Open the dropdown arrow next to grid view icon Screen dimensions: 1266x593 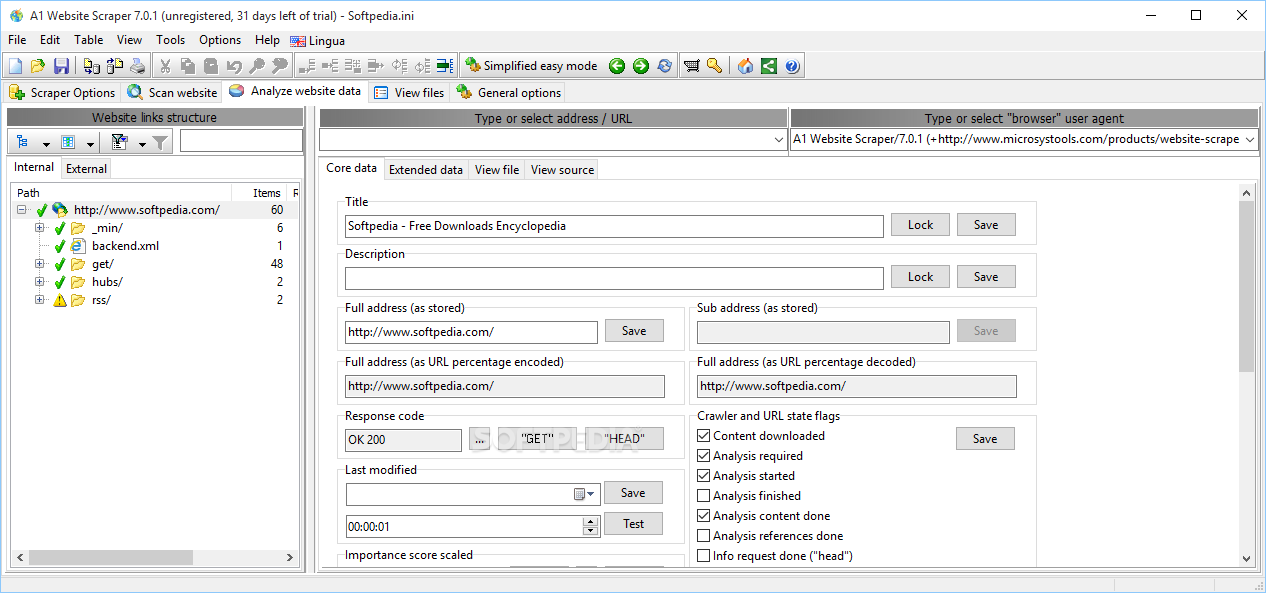[90, 143]
